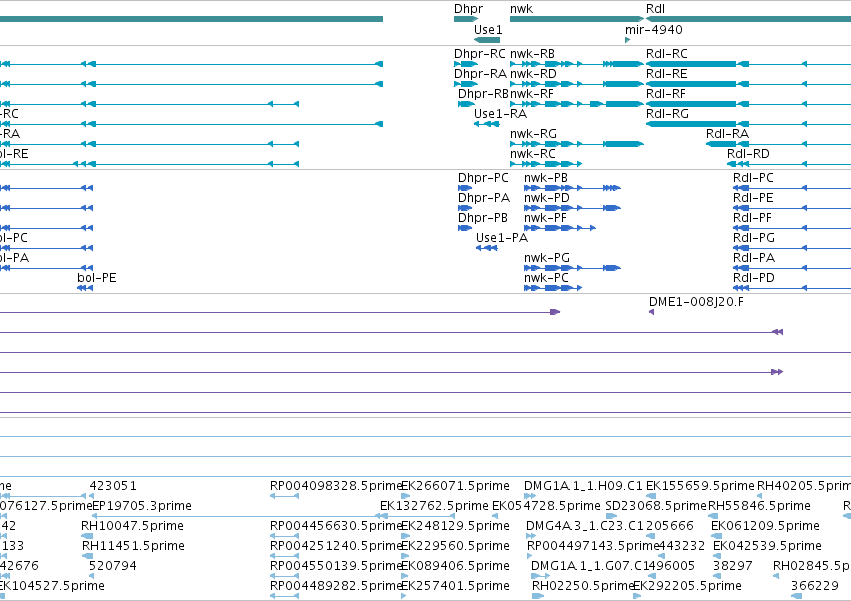Image resolution: width=851 pixels, height=601 pixels.
Task: Select EST EK042539.5prime
Action: [717, 556]
